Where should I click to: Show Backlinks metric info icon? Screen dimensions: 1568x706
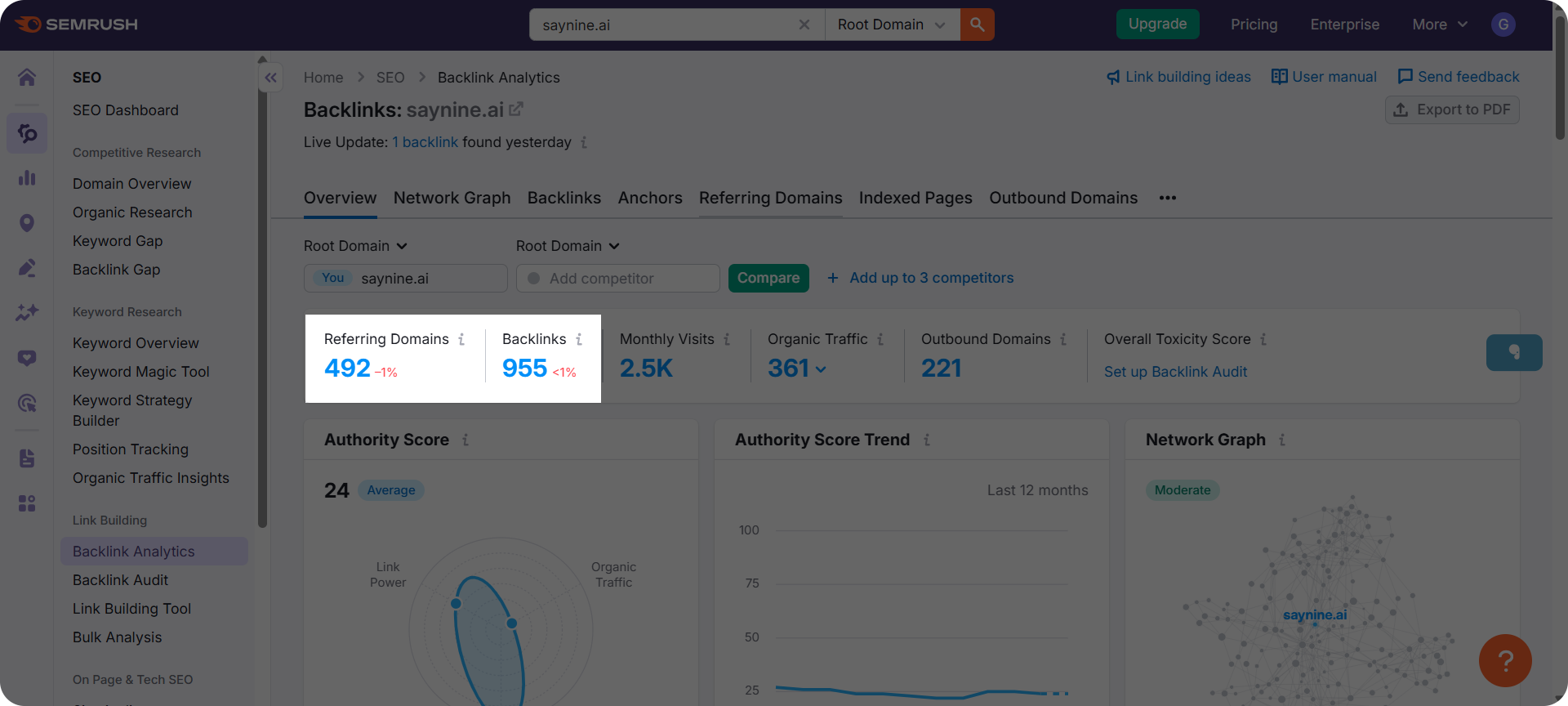click(x=579, y=339)
